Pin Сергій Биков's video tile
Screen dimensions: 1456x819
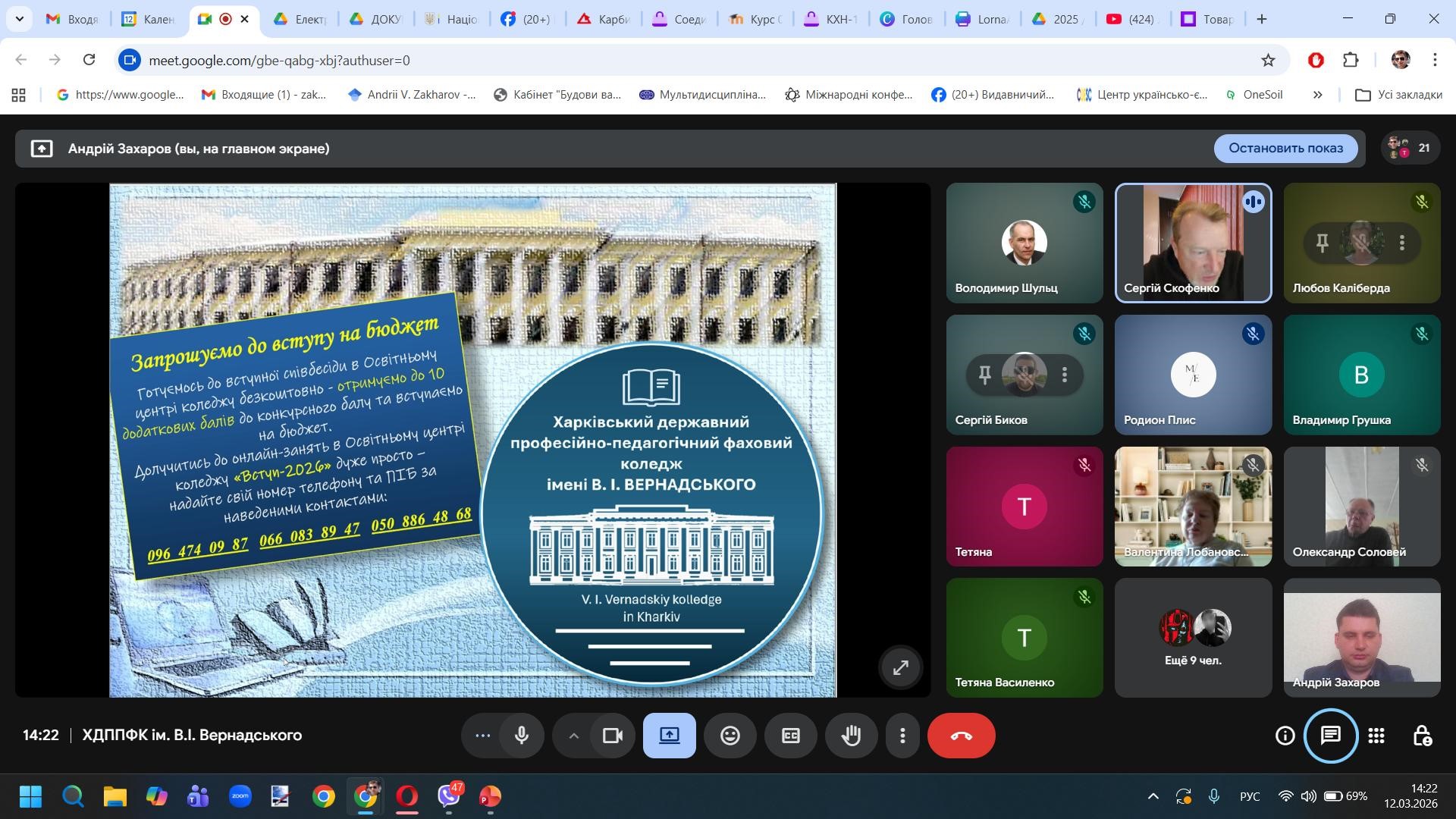(x=984, y=375)
